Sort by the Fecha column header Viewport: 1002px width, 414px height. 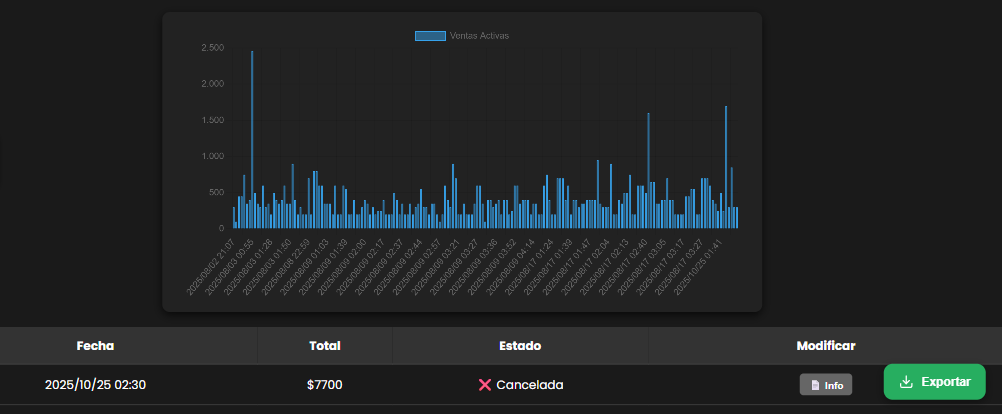click(x=95, y=346)
